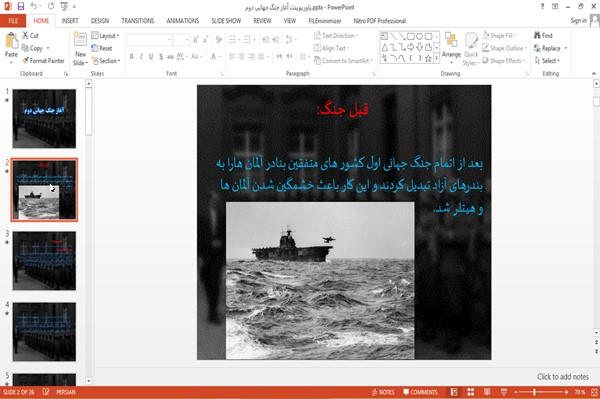Open the Nitro PDF Professional tab
The image size is (600, 399).
click(380, 21)
